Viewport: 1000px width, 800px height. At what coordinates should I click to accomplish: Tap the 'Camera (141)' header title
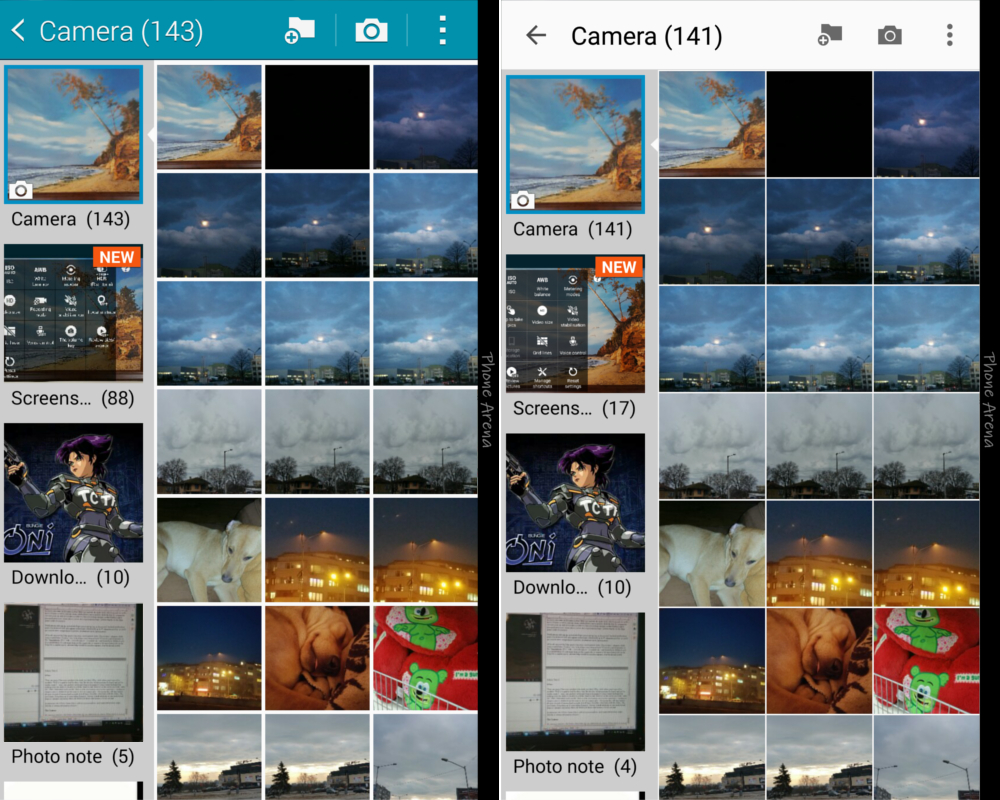pos(646,37)
